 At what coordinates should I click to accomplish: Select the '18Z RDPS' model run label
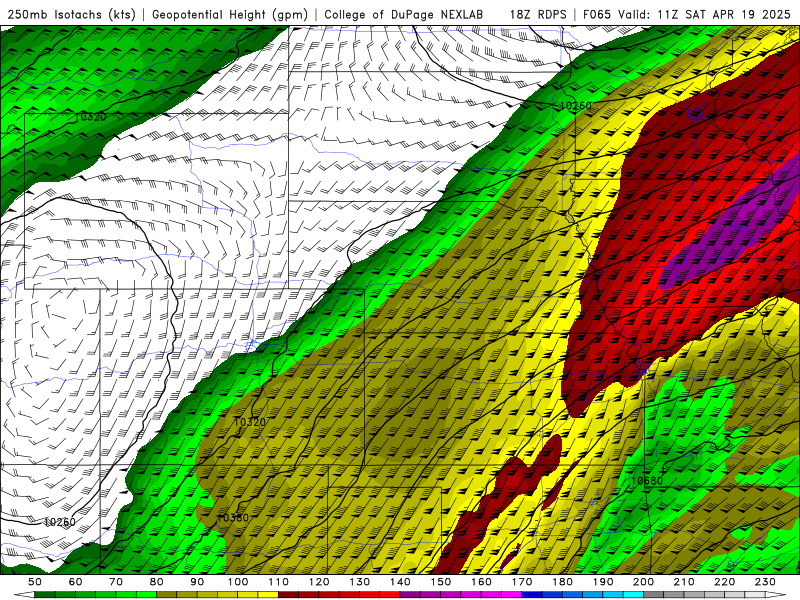[538, 14]
